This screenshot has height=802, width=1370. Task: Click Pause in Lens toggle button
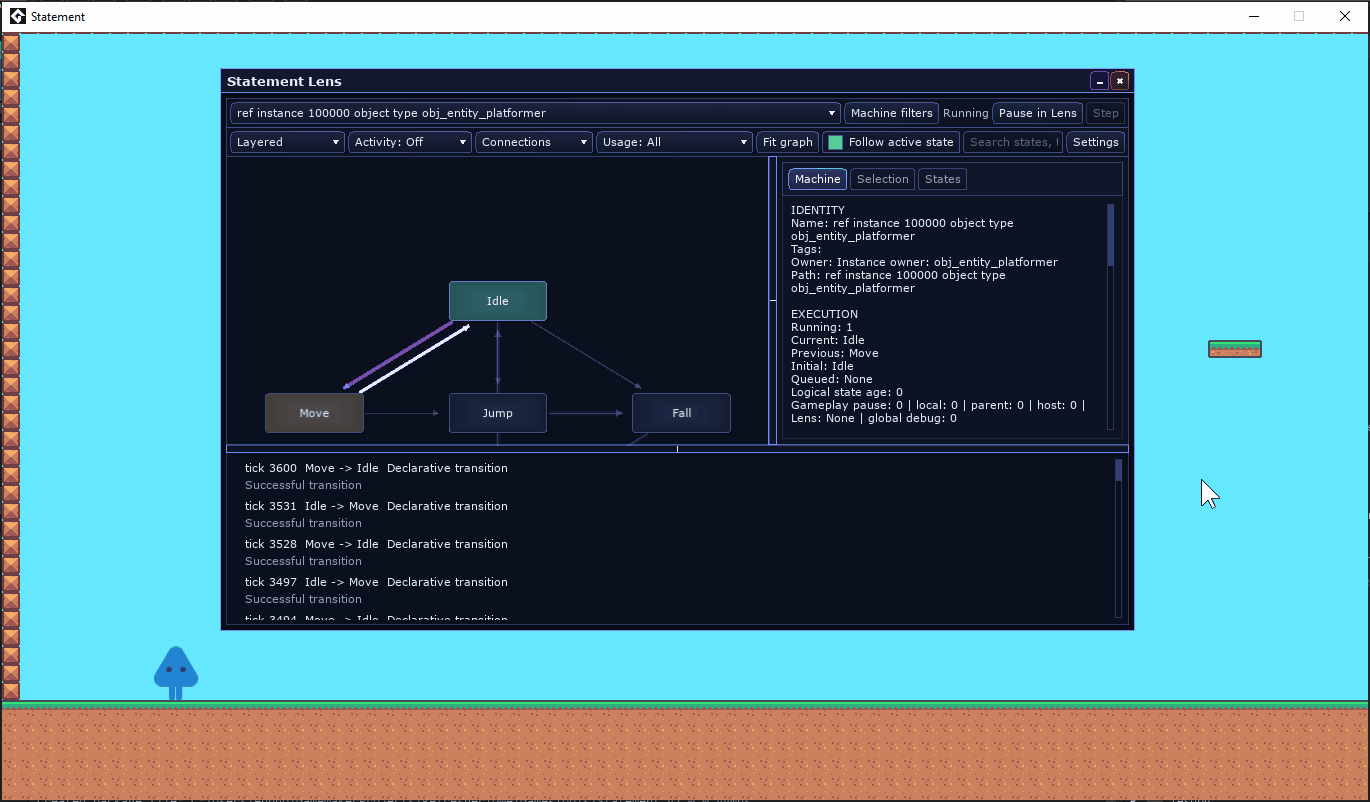1038,113
